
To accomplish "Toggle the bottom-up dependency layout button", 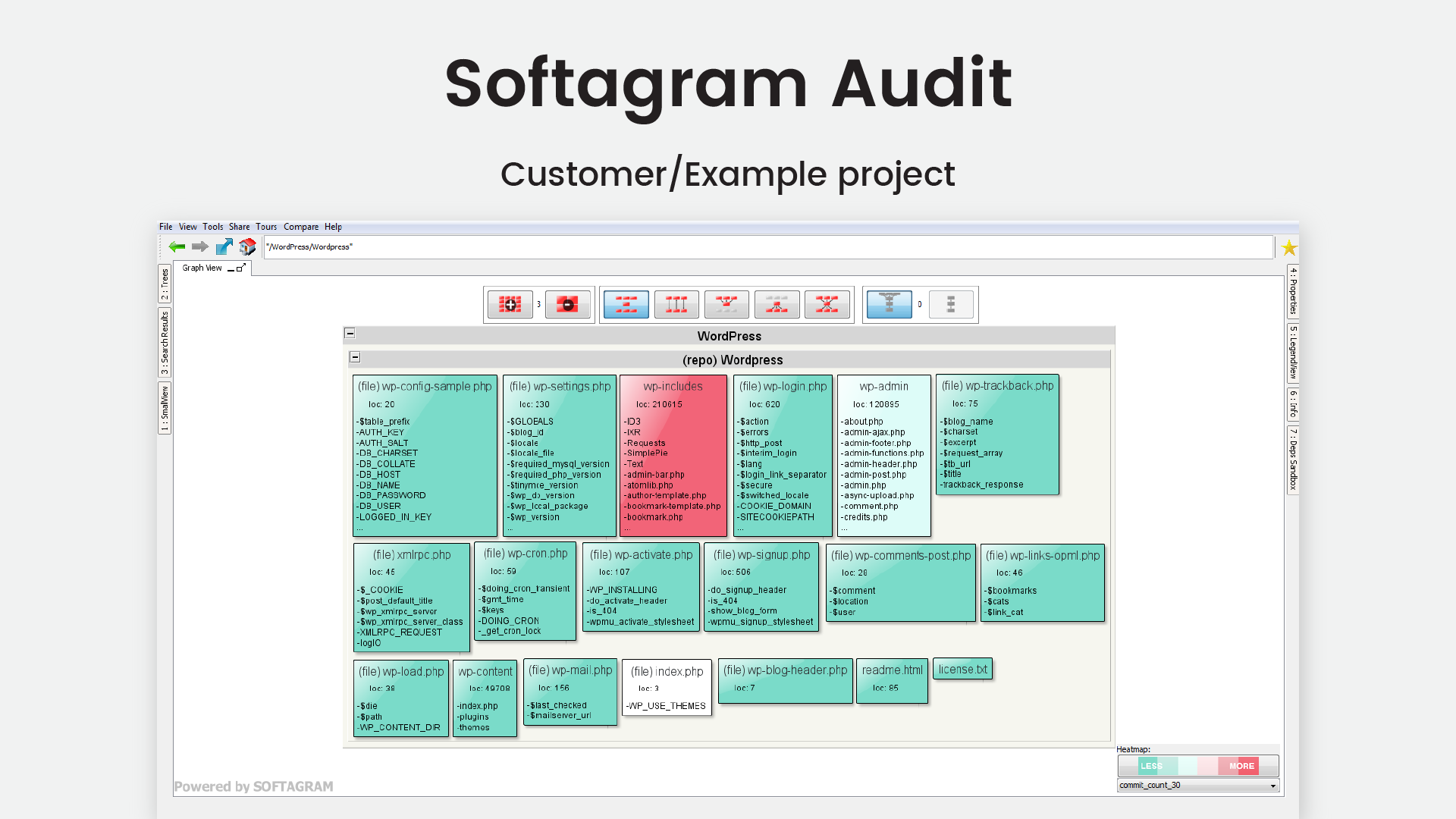I will click(x=777, y=304).
